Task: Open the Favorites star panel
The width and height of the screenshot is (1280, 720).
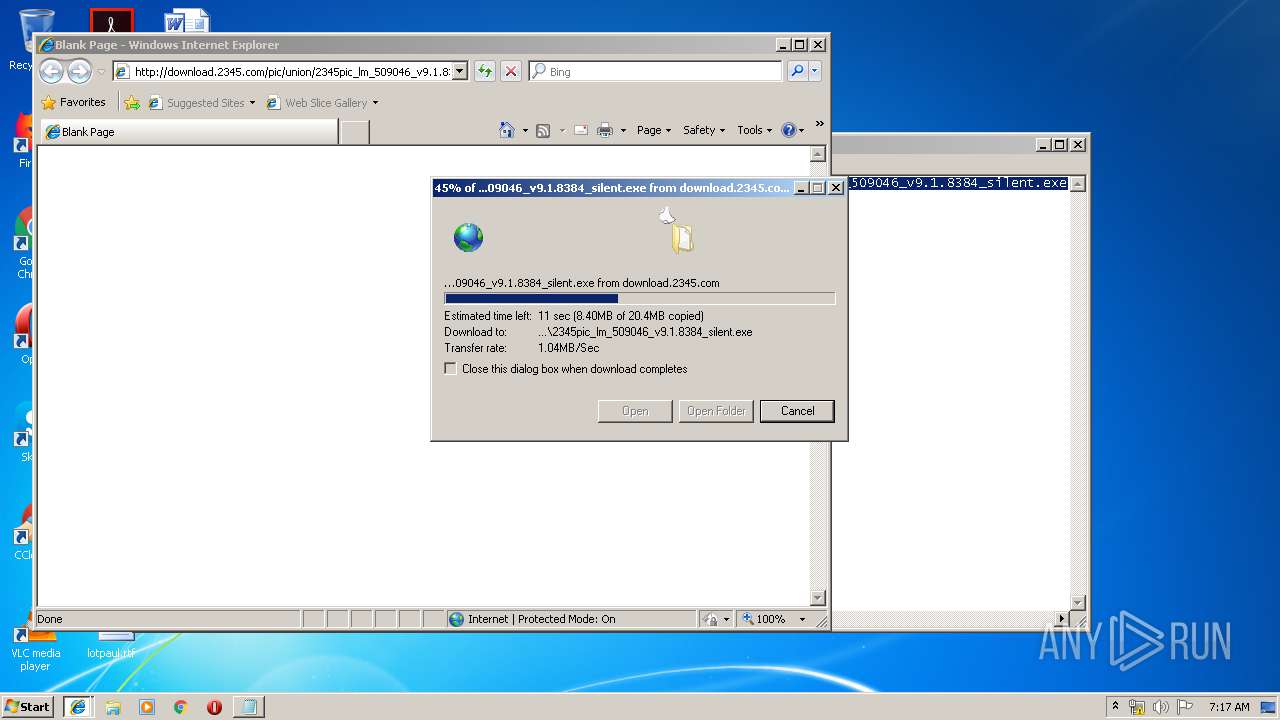Action: point(48,102)
